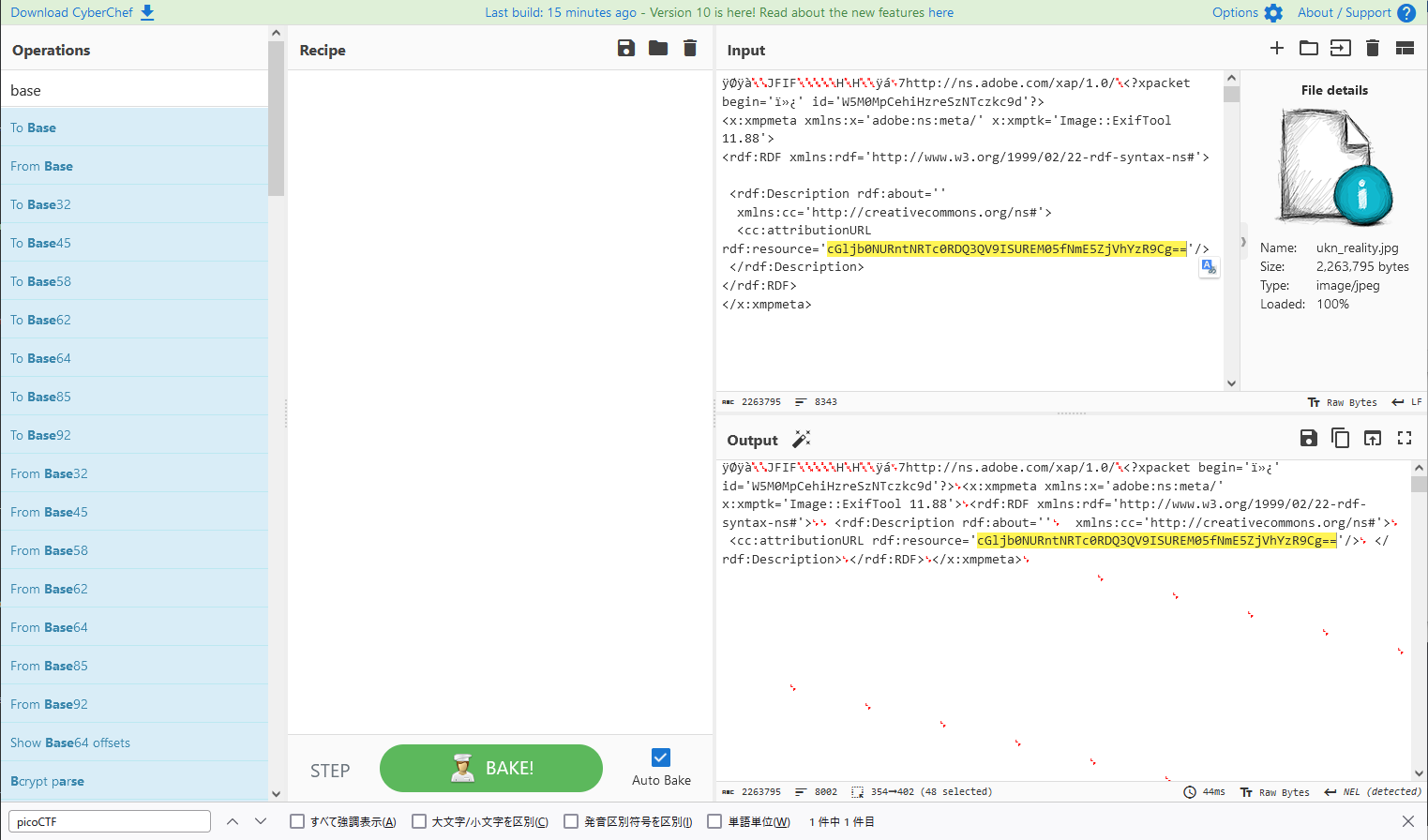Select the To Base operation
The width and height of the screenshot is (1428, 840).
(134, 127)
